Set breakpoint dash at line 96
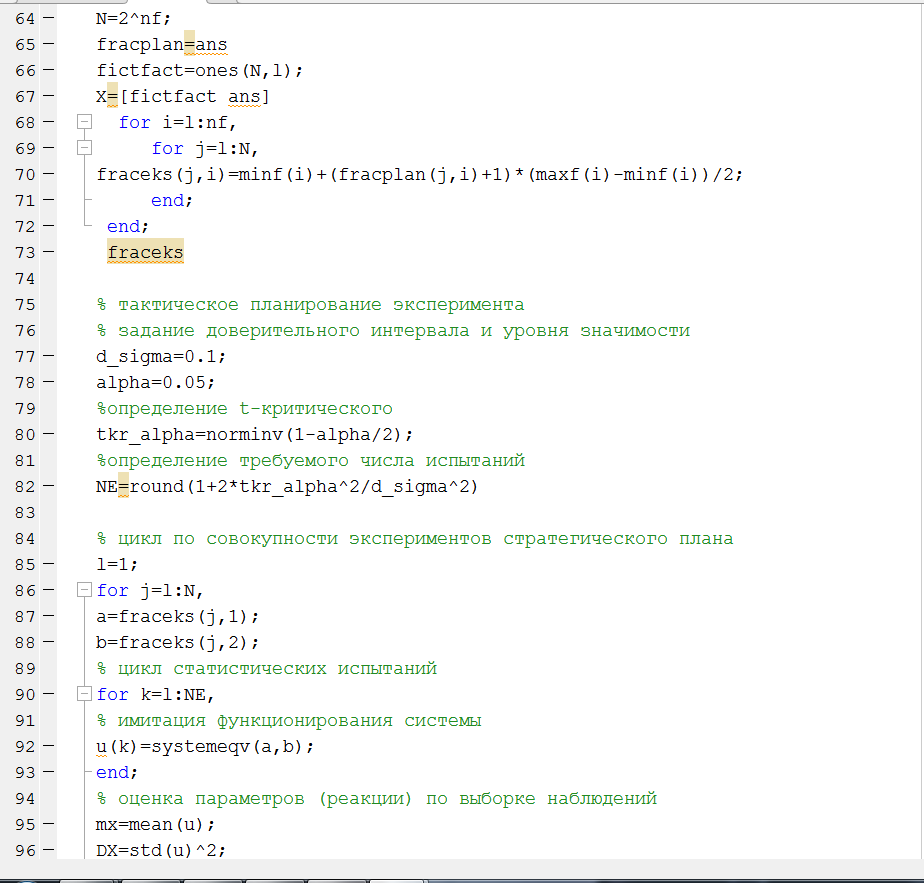This screenshot has height=883, width=924. [48, 850]
